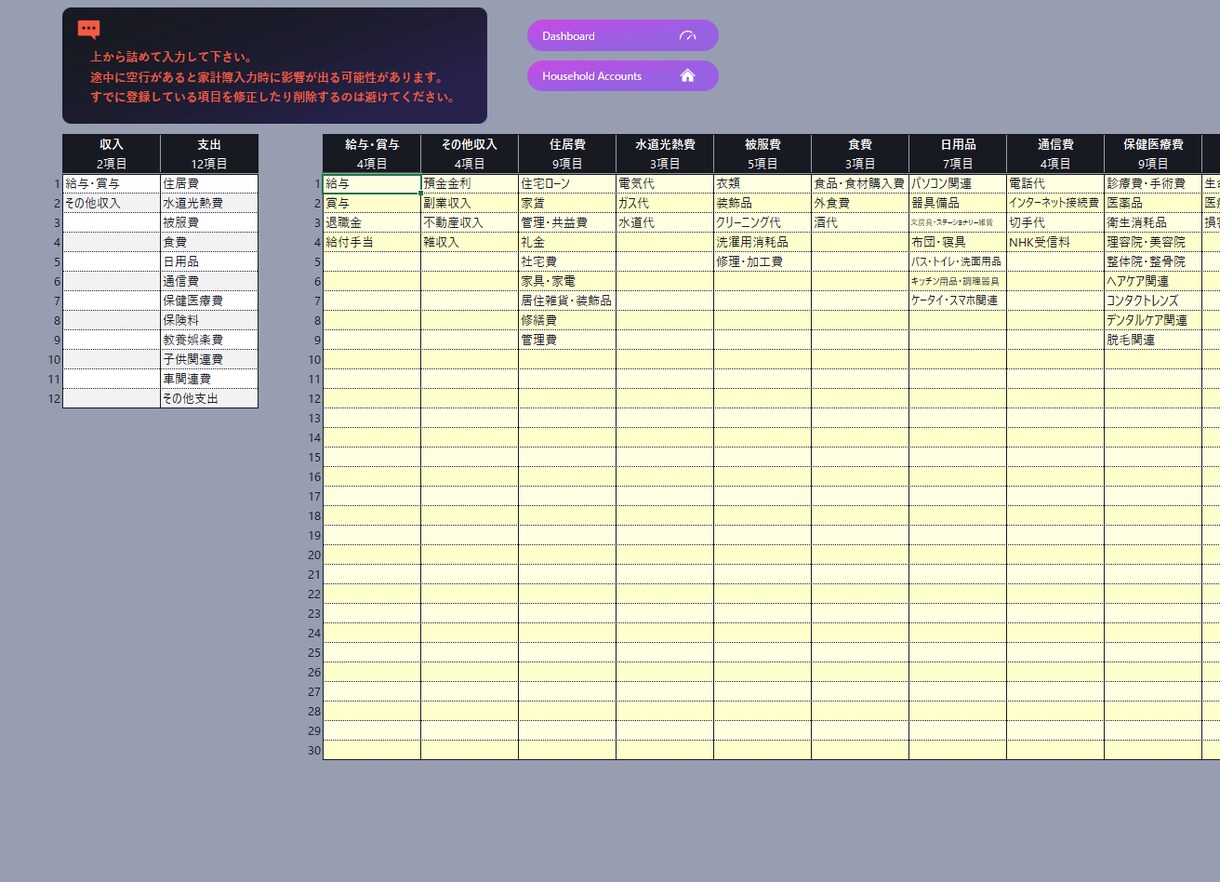Click the 不動産収入 cell

(x=470, y=223)
